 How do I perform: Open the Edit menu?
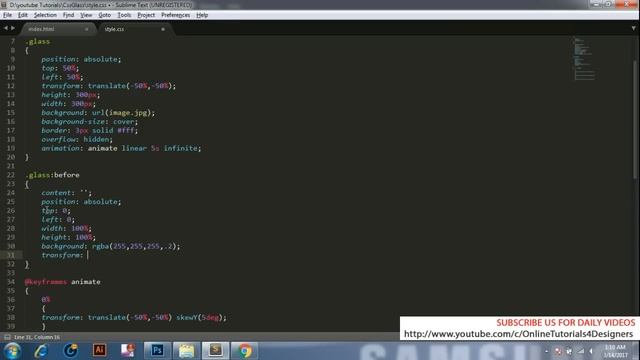pos(23,15)
